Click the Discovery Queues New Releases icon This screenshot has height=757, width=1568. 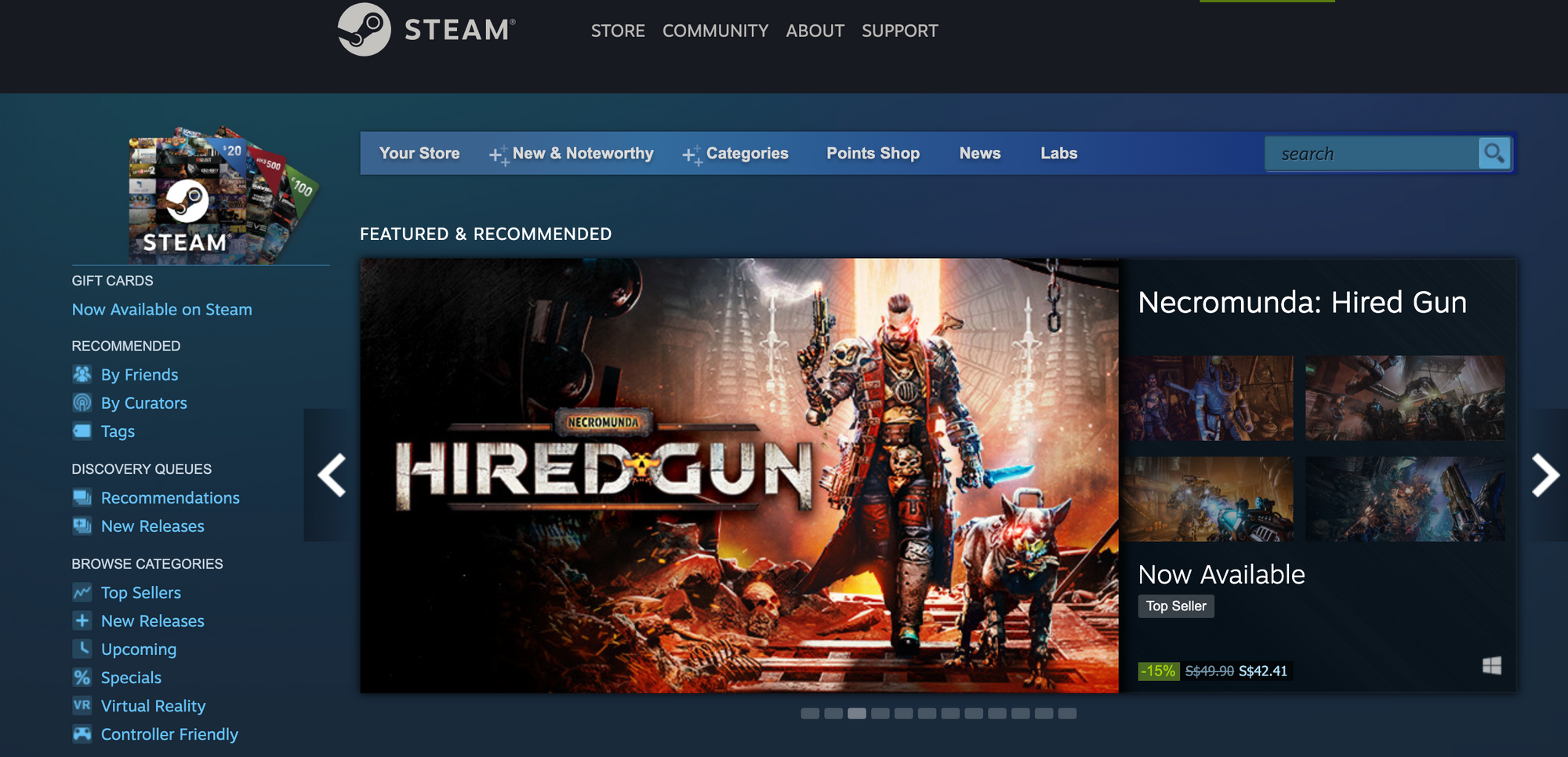tap(82, 526)
